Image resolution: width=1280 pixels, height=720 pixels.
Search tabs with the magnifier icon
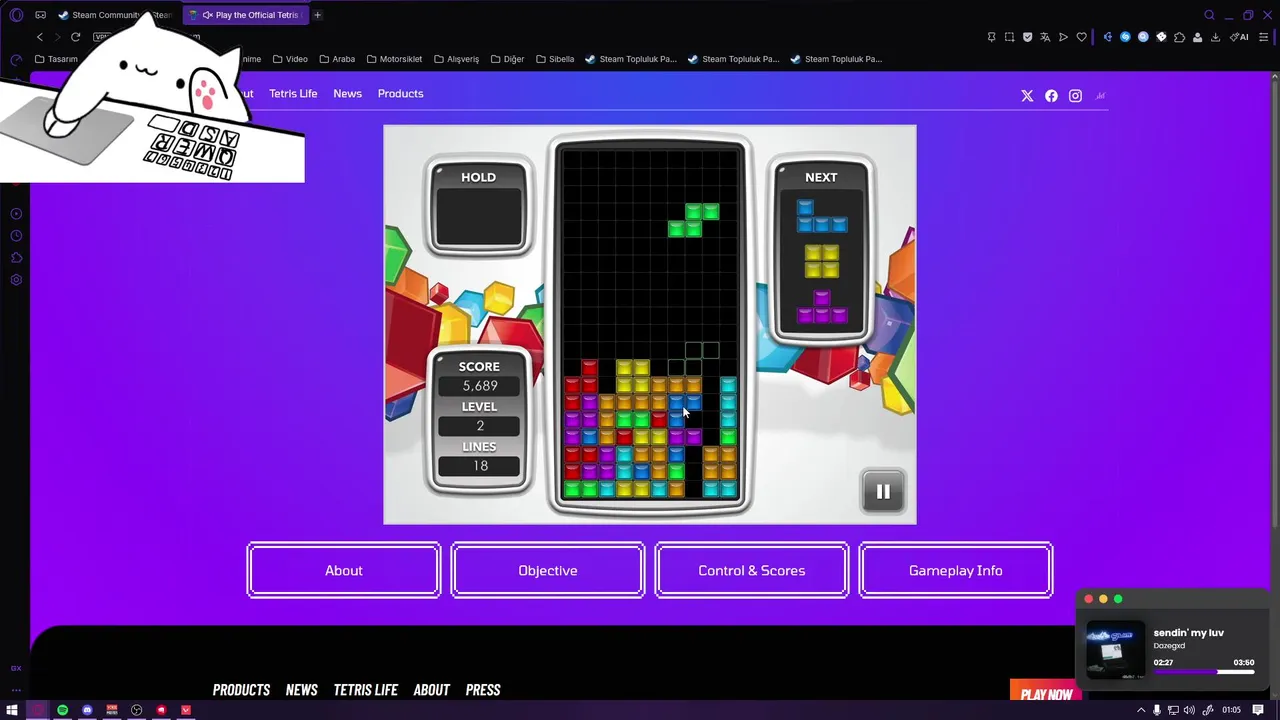(1209, 15)
